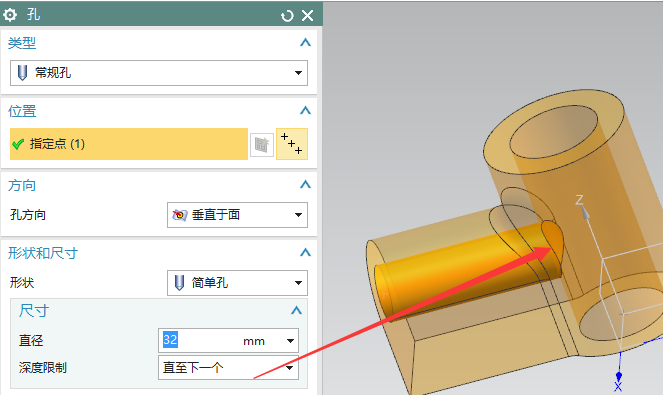Open the diameter mm unit dropdown arrow
Image resolution: width=663 pixels, height=396 pixels.
tap(290, 341)
